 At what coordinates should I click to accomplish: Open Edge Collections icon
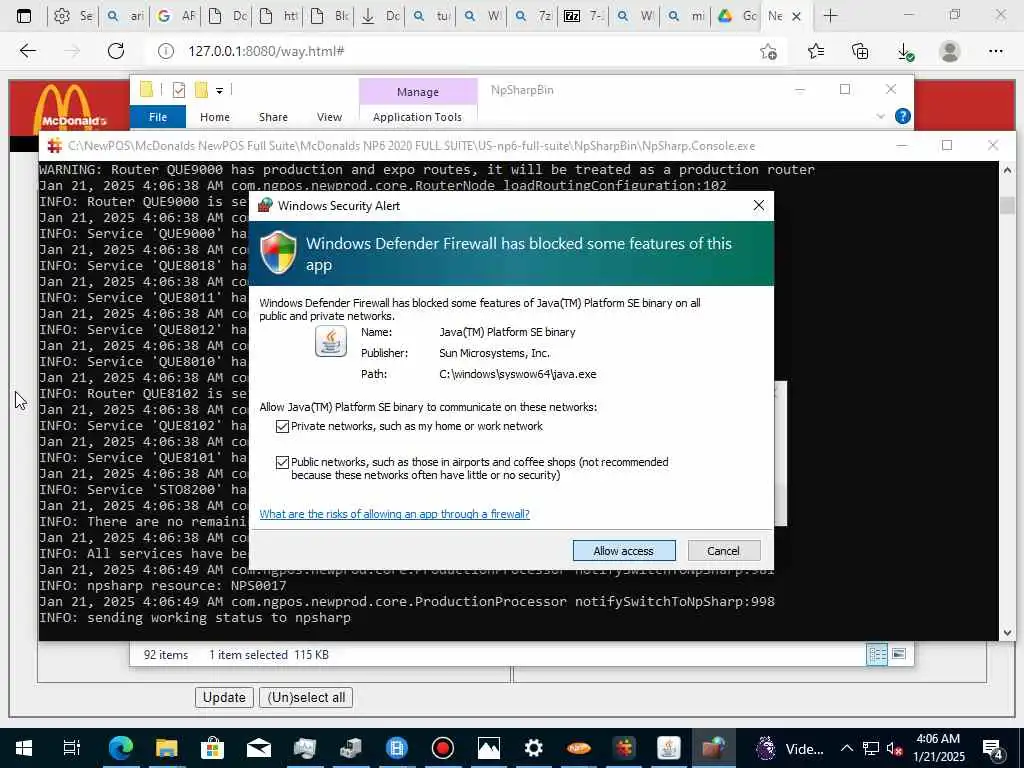click(x=860, y=51)
